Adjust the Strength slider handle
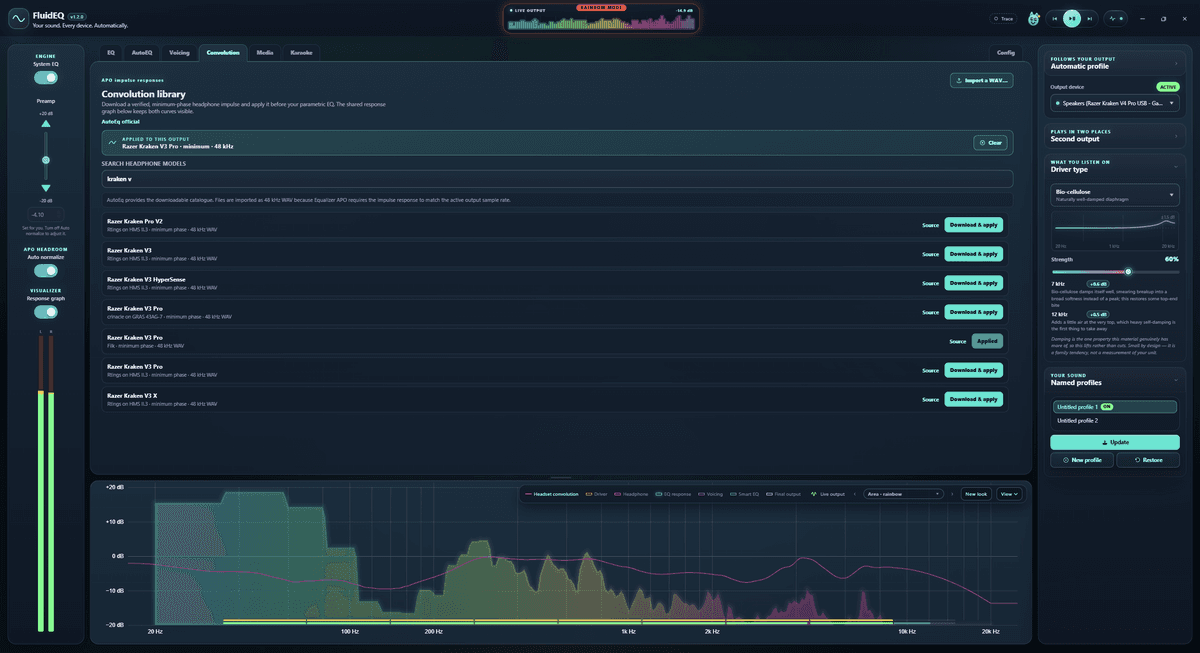The image size is (1200, 653). pyautogui.click(x=1128, y=271)
